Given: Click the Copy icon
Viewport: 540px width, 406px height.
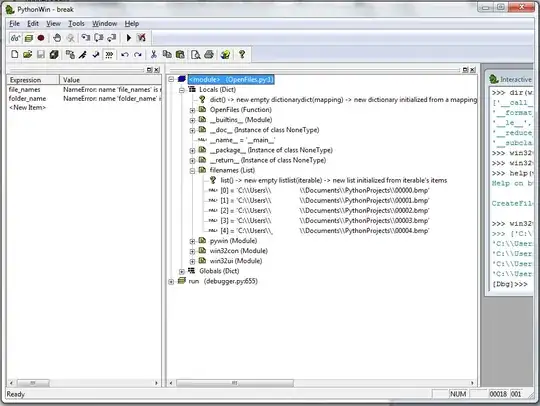Looking at the screenshot, I should (167, 54).
